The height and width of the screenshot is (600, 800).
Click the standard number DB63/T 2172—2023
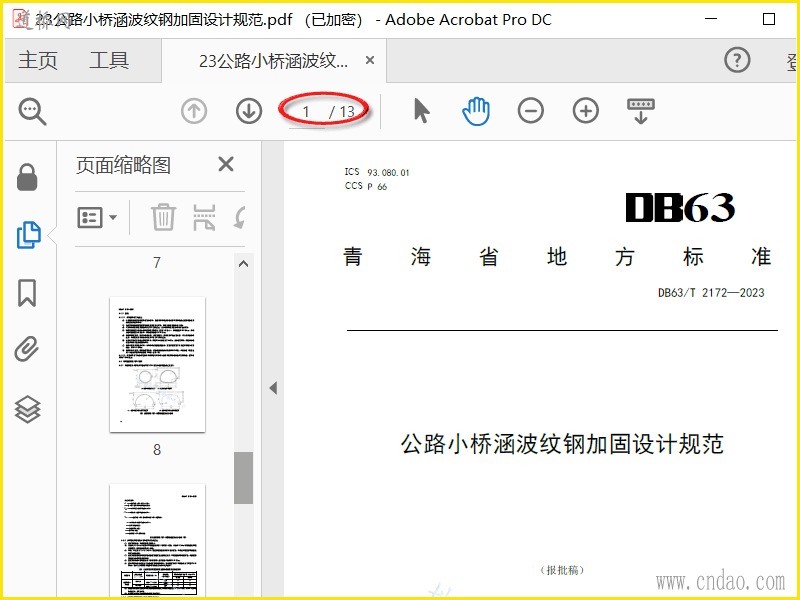pos(711,292)
